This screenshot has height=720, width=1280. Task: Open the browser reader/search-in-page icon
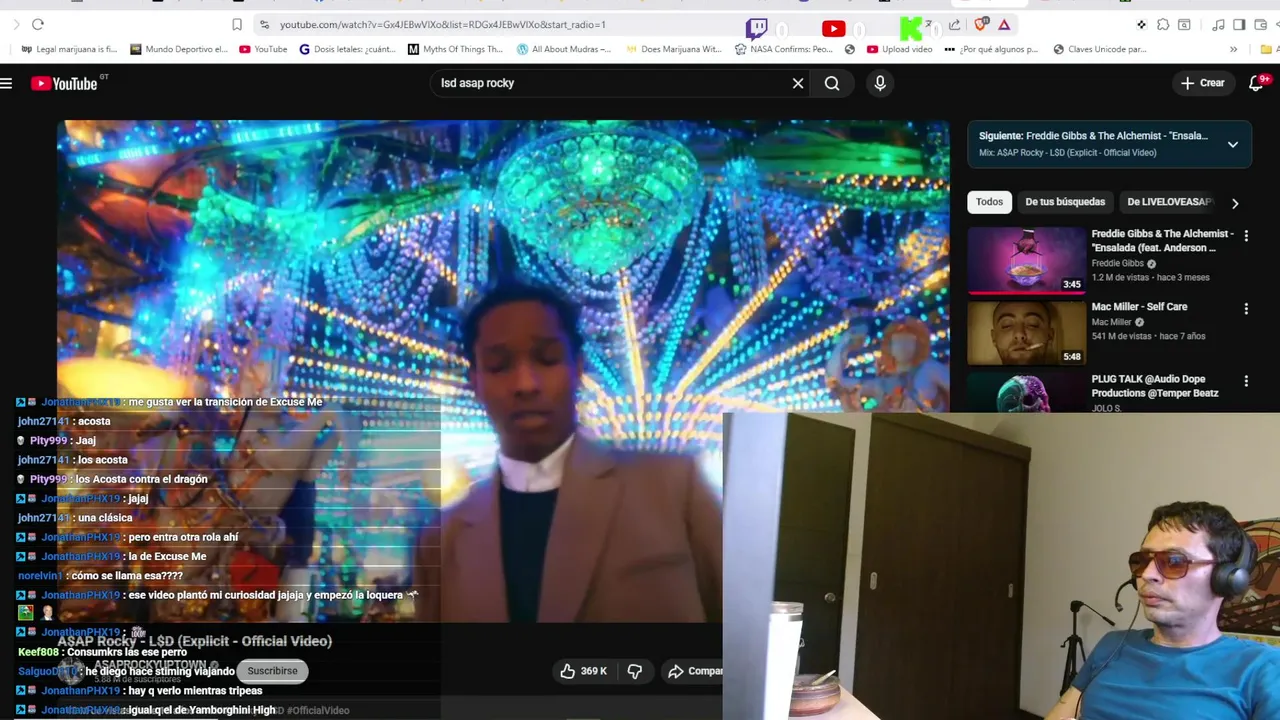1184,24
